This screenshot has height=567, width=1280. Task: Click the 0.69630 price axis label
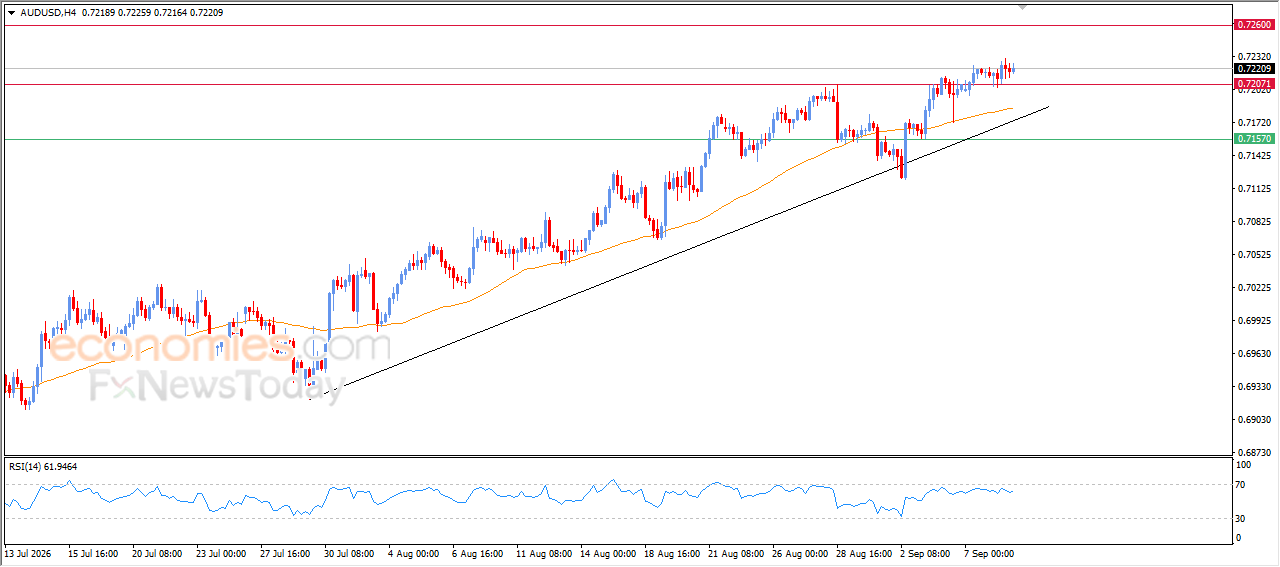coord(1254,354)
